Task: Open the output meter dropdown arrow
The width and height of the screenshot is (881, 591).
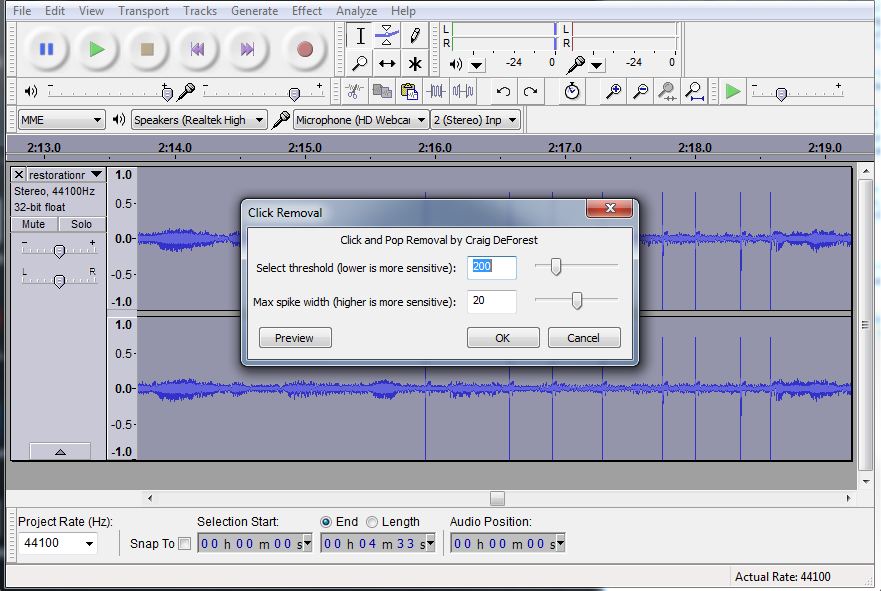Action: 476,66
